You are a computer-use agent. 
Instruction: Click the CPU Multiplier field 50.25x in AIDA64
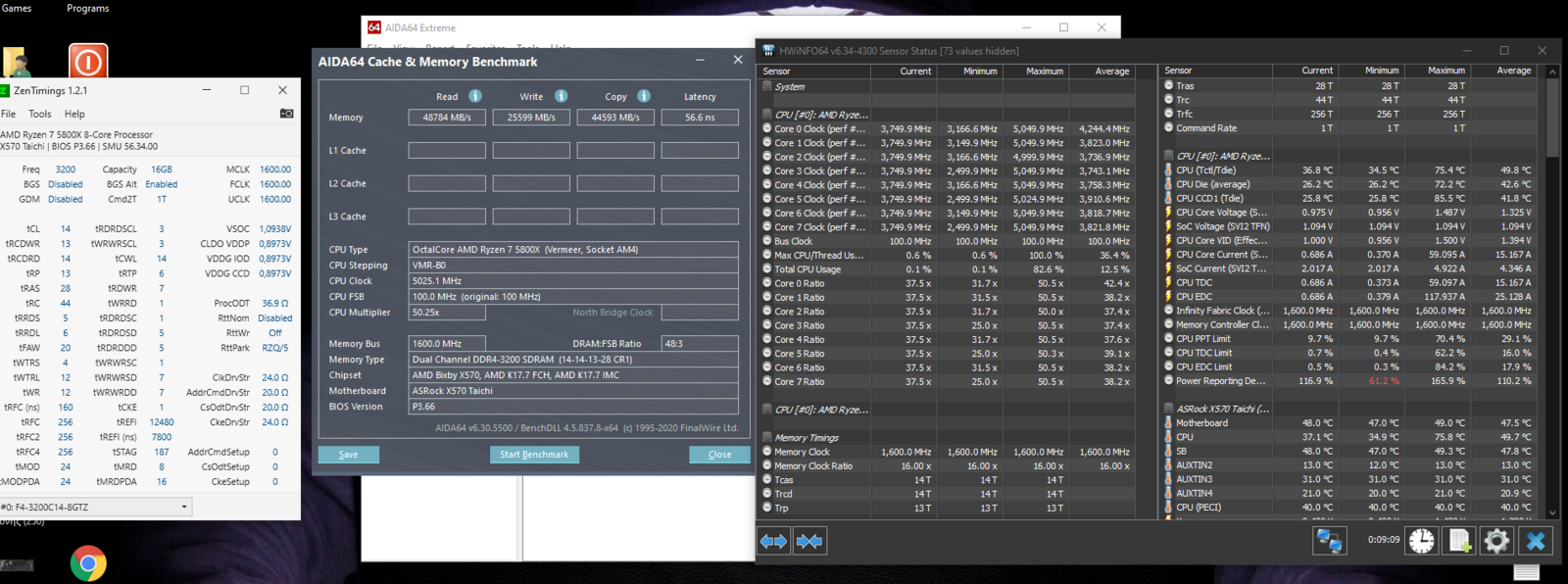point(447,313)
